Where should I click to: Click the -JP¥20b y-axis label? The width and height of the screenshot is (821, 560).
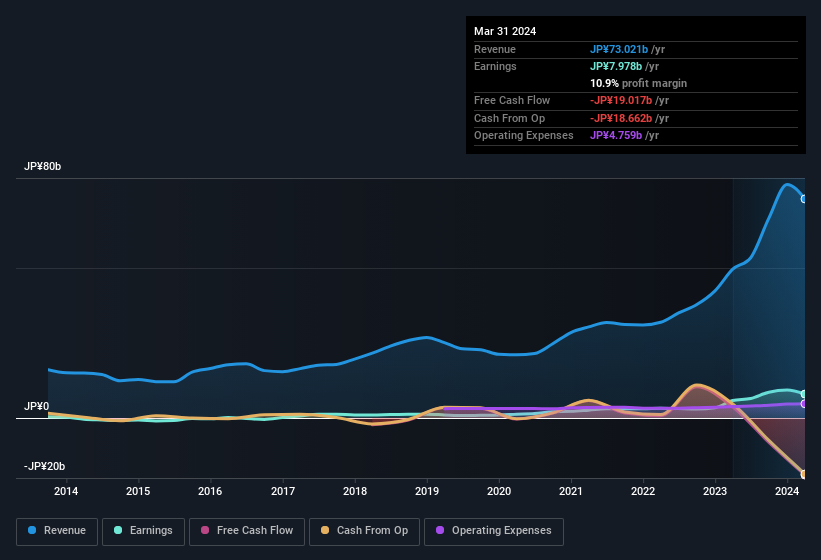coord(45,466)
